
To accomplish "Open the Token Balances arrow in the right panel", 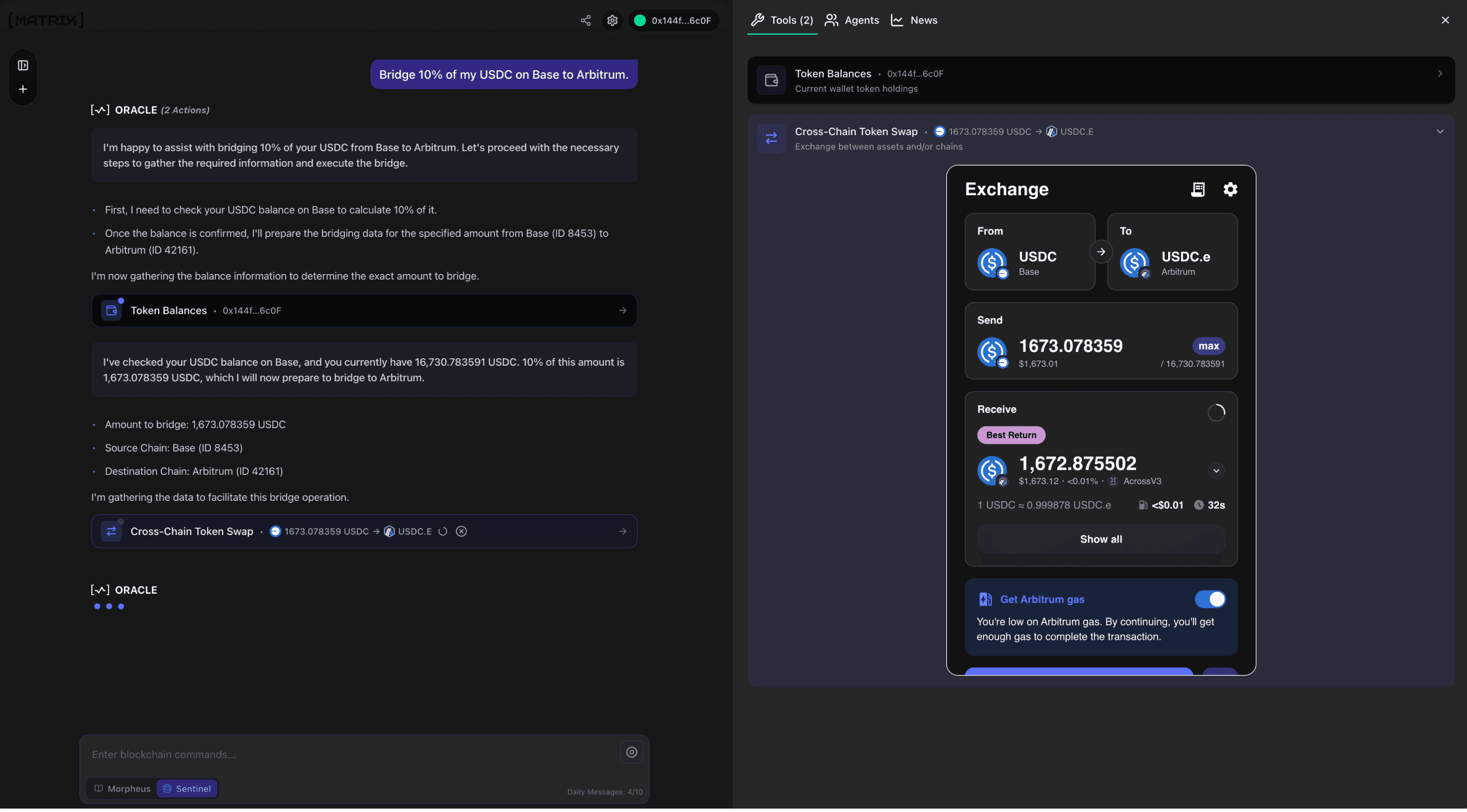I will pyautogui.click(x=1440, y=73).
